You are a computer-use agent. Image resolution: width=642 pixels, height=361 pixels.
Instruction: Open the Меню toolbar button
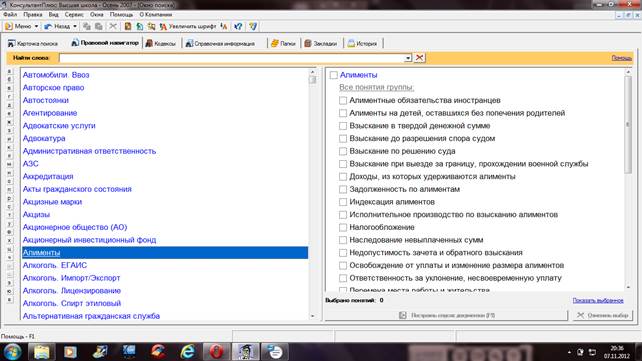point(18,26)
